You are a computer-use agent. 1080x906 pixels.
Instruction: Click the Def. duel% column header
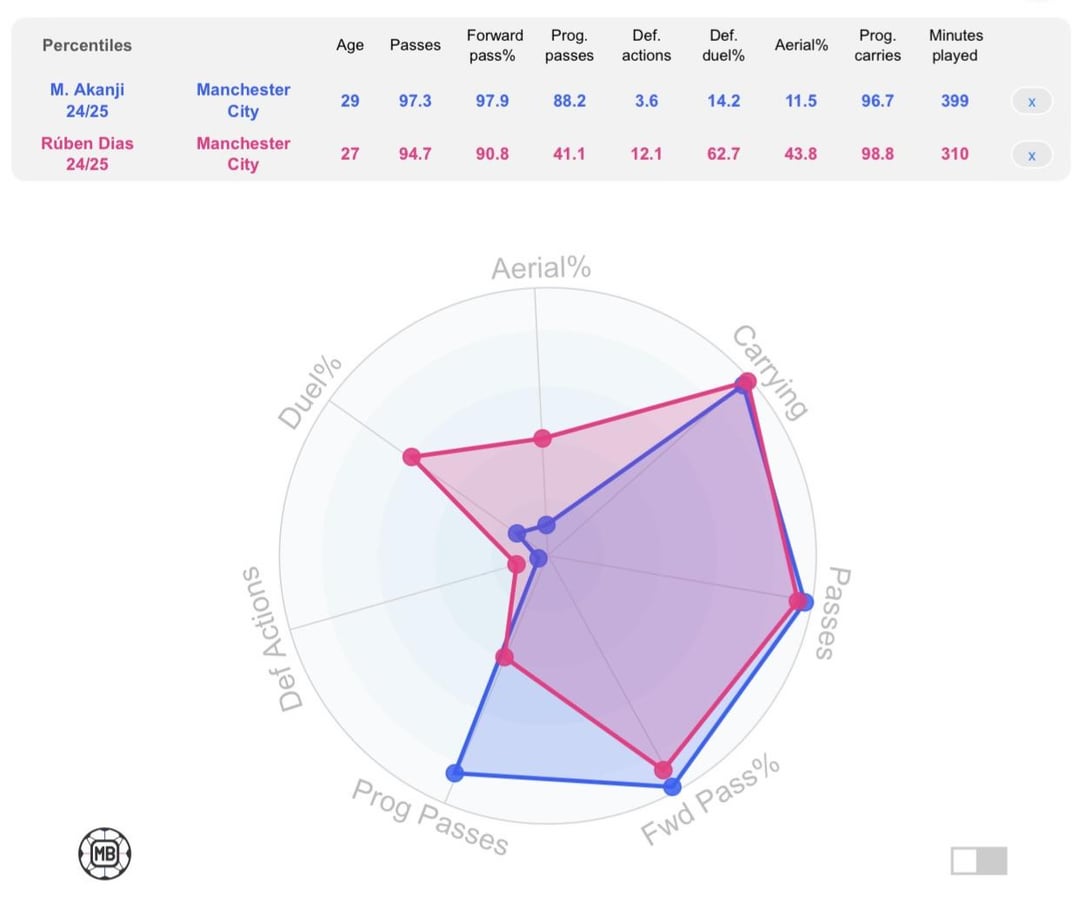tap(723, 45)
